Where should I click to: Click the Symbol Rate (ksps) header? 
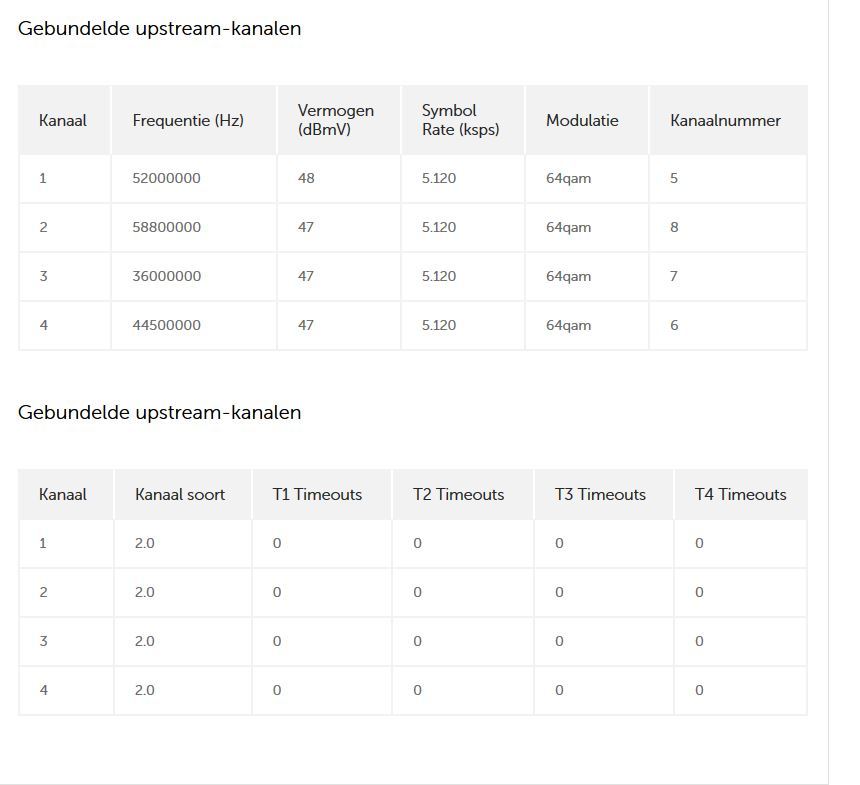(x=460, y=120)
